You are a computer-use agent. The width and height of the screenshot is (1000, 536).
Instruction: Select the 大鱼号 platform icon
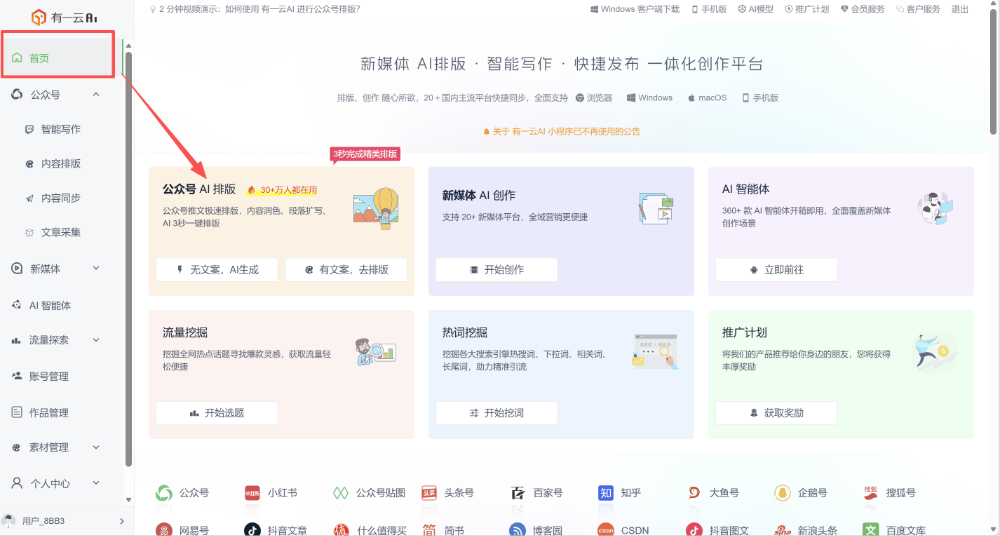694,493
